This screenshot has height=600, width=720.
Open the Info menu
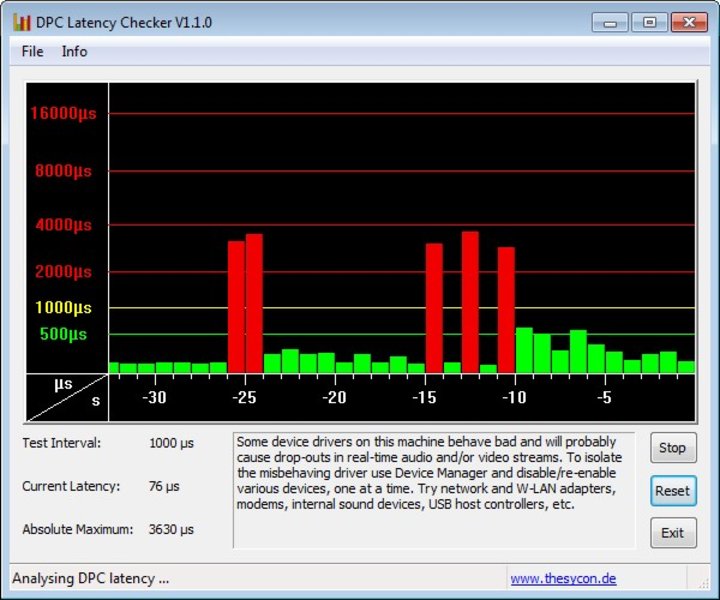pos(74,51)
